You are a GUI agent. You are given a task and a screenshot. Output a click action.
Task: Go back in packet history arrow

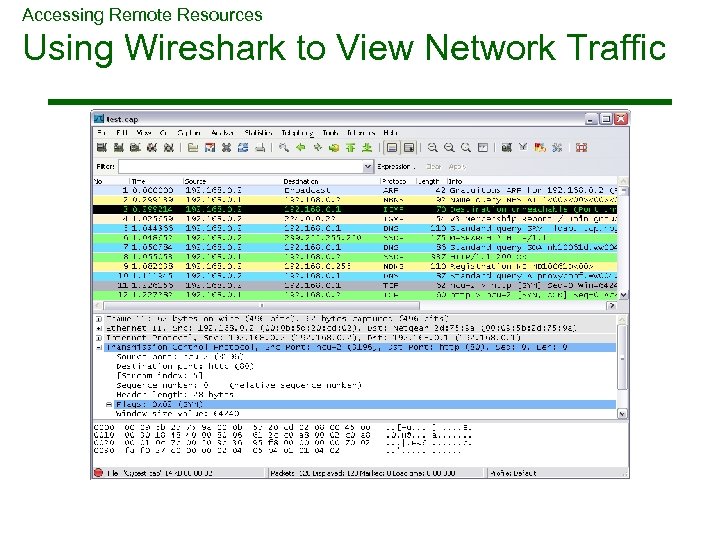pos(301,147)
